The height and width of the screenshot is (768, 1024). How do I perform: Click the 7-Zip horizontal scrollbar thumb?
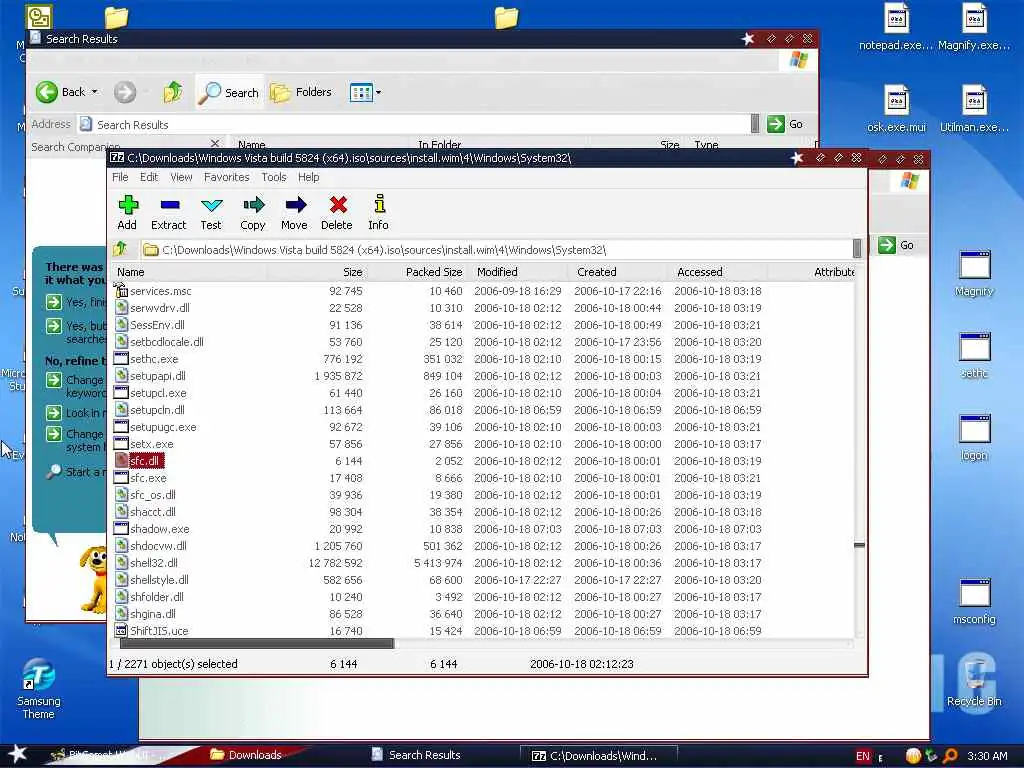coord(257,644)
